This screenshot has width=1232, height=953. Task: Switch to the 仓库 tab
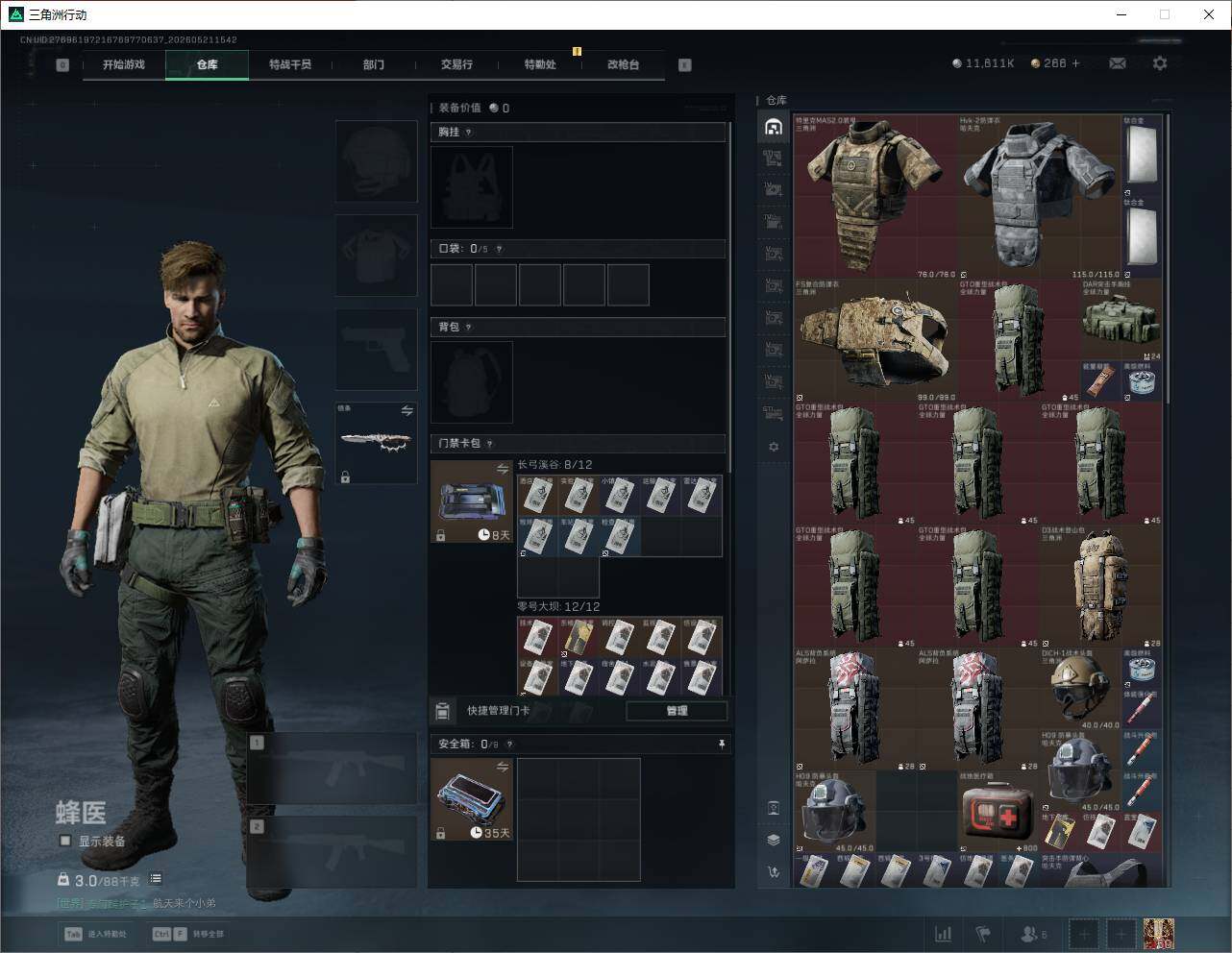pos(208,65)
